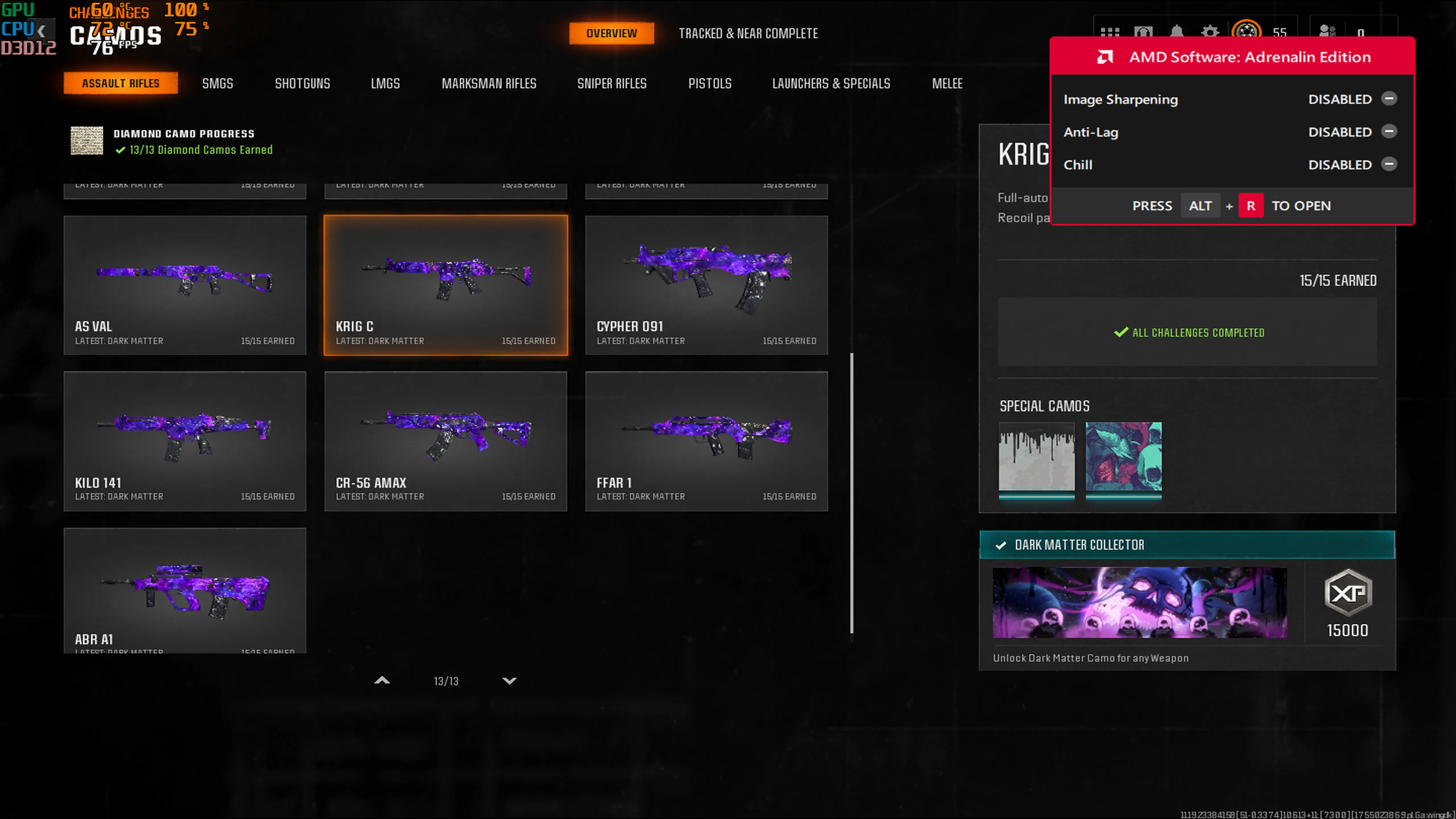Viewport: 1456px width, 819px height.
Task: Toggle the Chill disabled button
Action: [1389, 164]
